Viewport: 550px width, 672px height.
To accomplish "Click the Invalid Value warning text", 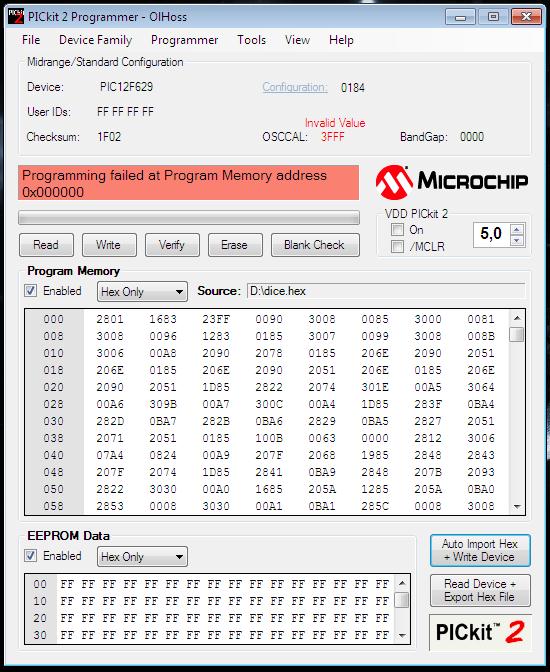I will pos(335,123).
